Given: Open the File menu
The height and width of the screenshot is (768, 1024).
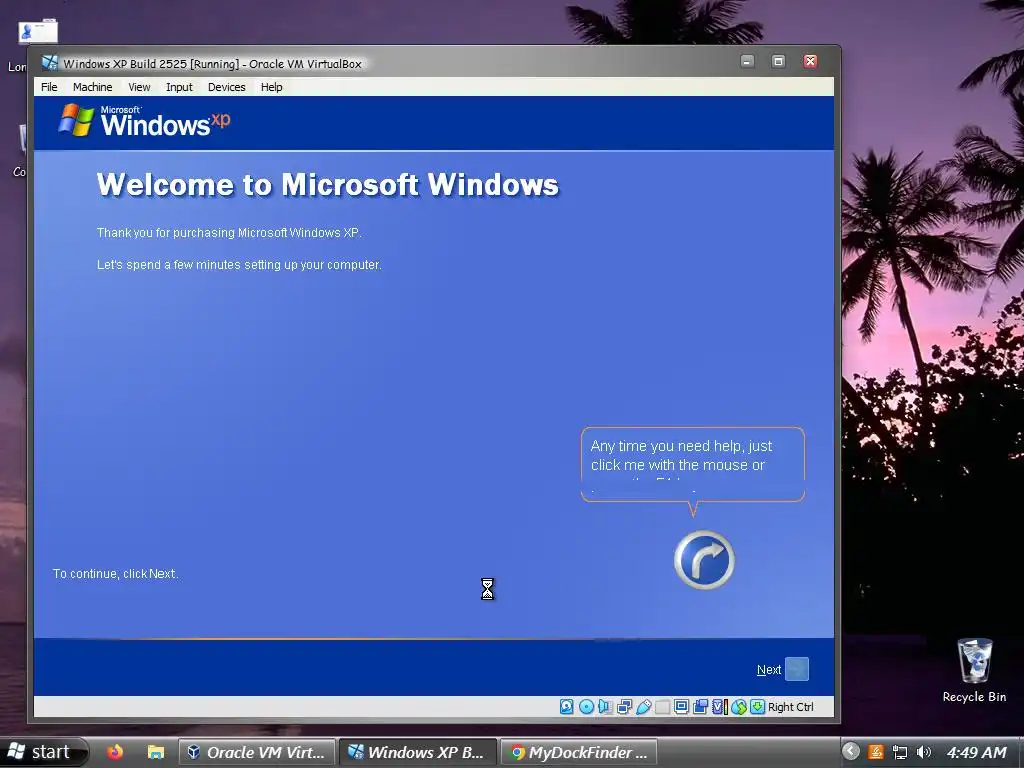Looking at the screenshot, I should click(49, 87).
